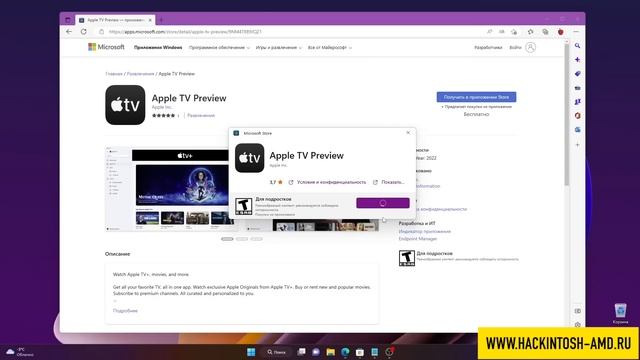Viewport: 640px width, 360px height.
Task: Open the Edge sidebar Discover sparkle icon
Action: tap(578, 60)
